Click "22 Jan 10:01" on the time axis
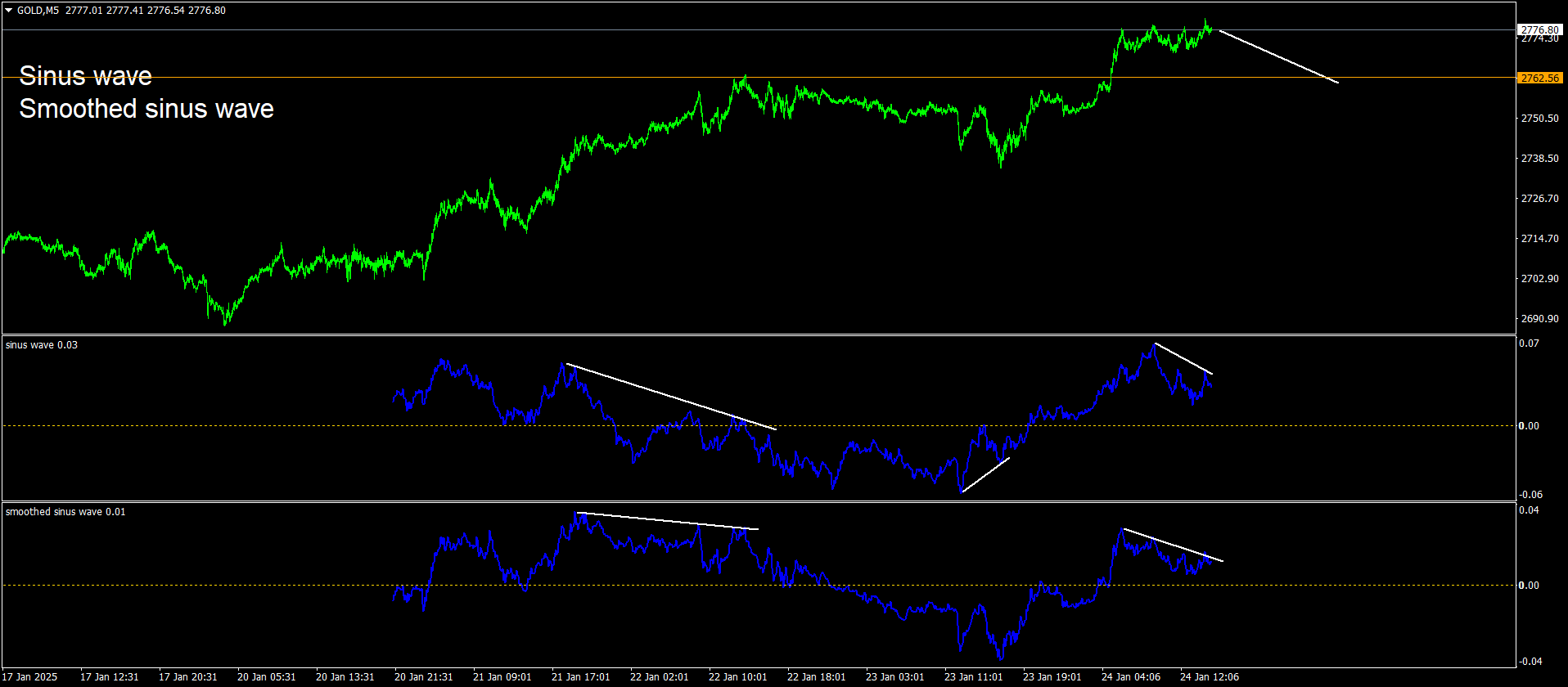 click(738, 677)
